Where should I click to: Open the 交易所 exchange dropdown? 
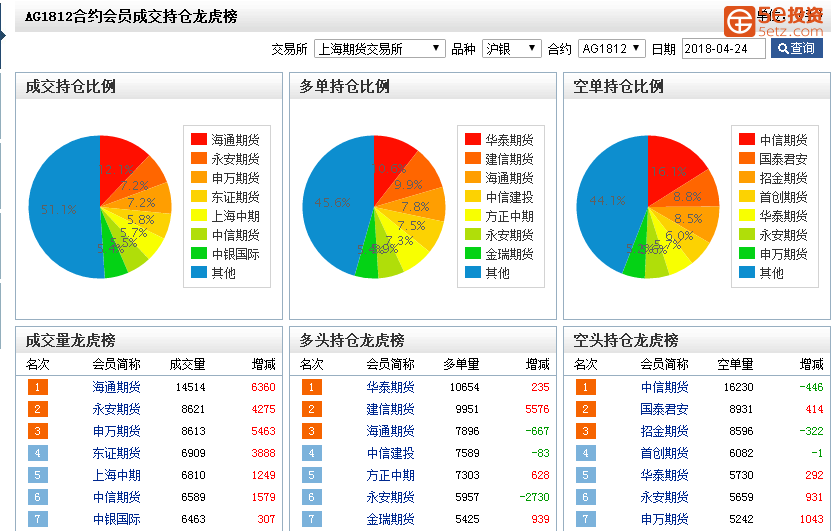coord(379,49)
